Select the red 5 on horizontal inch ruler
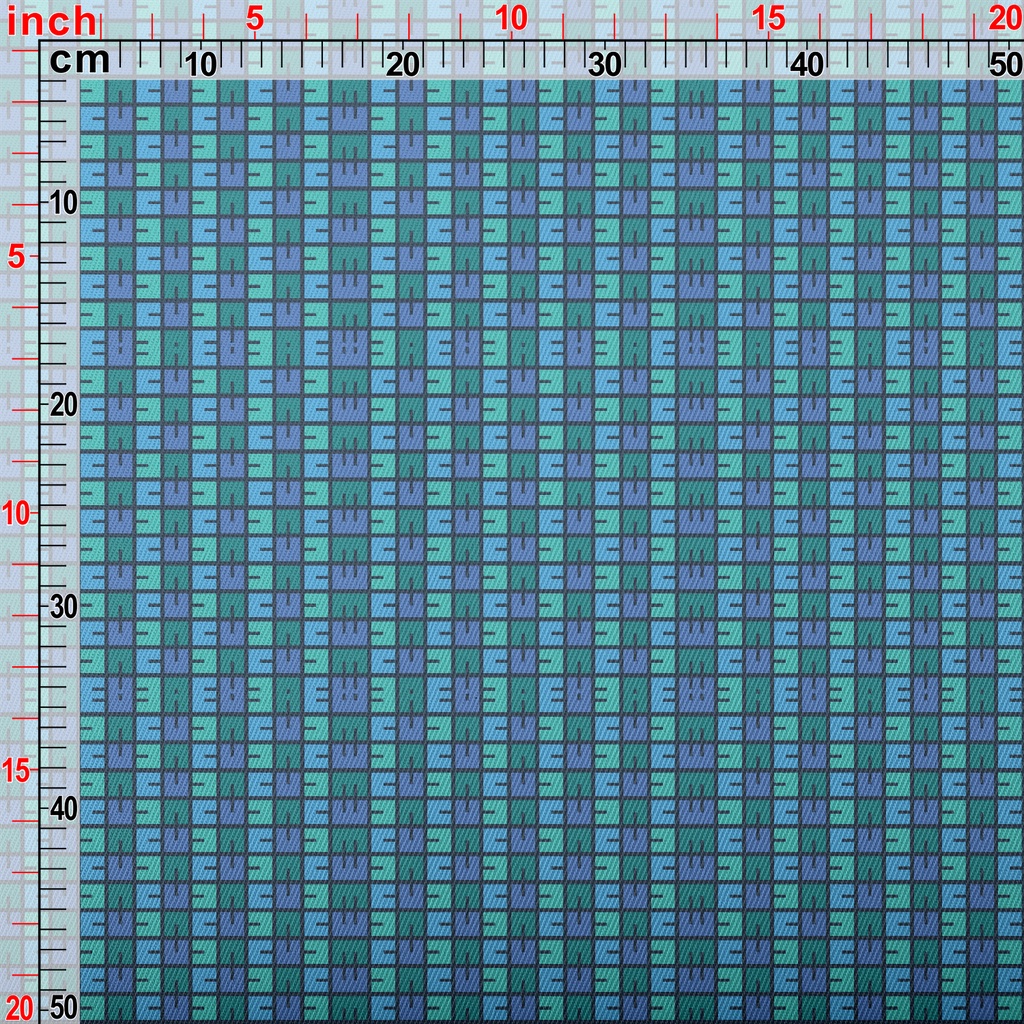Screen dimensions: 1024x1024 [255, 19]
